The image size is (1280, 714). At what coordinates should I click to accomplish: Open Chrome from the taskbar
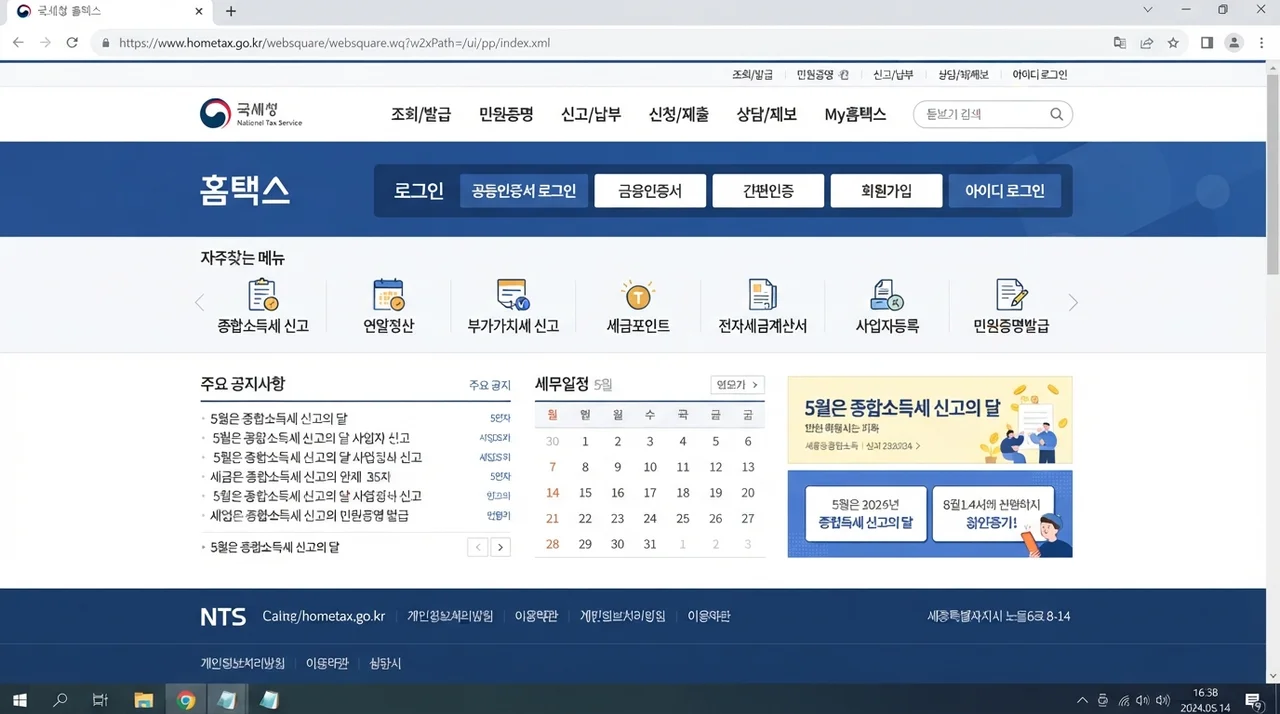tap(185, 700)
